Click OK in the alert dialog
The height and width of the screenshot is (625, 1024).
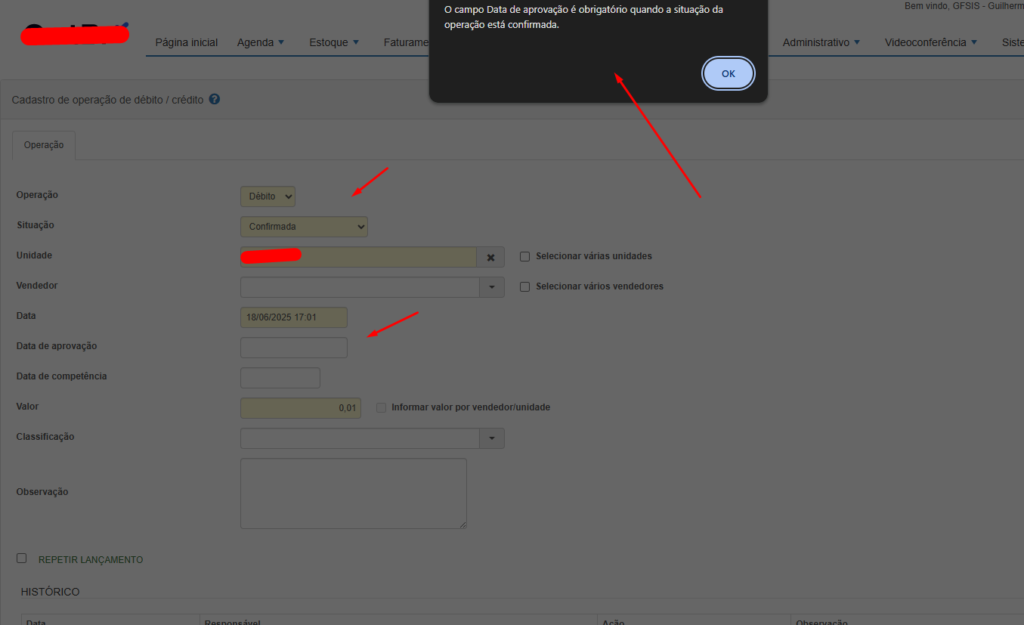[x=728, y=73]
